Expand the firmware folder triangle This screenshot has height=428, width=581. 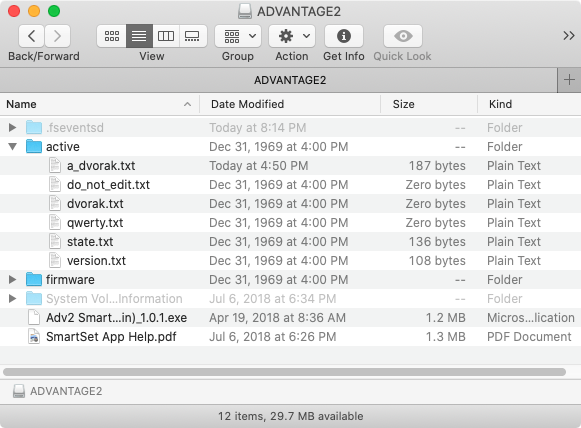13,279
